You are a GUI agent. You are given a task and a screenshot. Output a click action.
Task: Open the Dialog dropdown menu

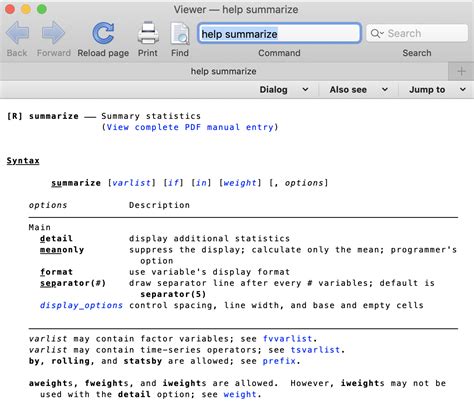pos(284,90)
